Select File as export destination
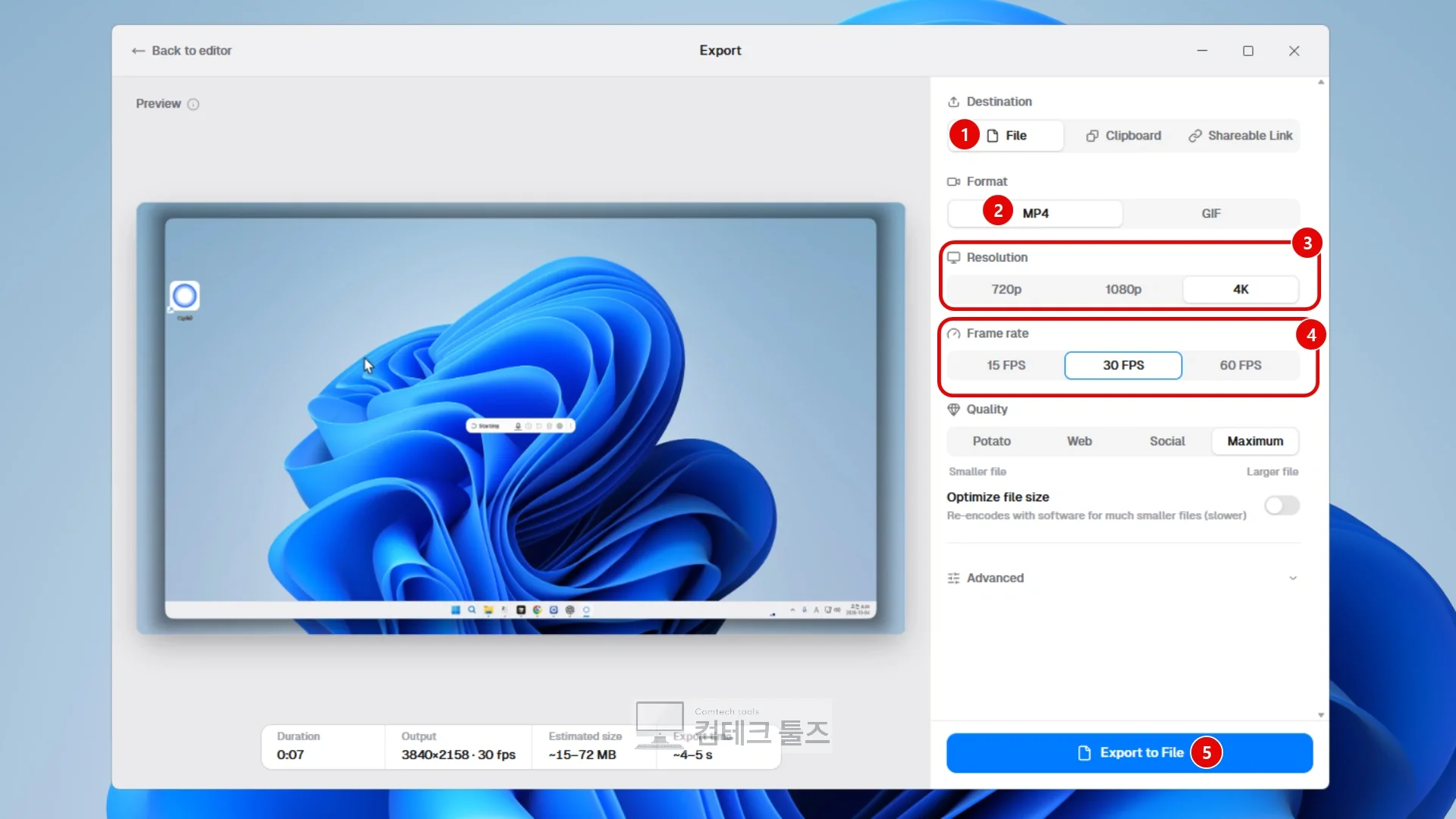The width and height of the screenshot is (1456, 819). (1006, 136)
